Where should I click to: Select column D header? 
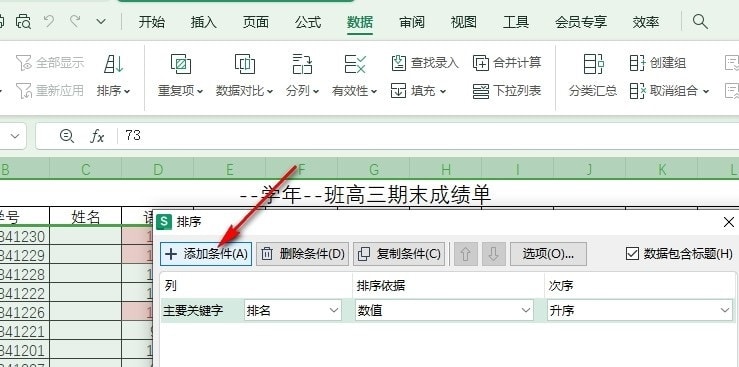(157, 170)
